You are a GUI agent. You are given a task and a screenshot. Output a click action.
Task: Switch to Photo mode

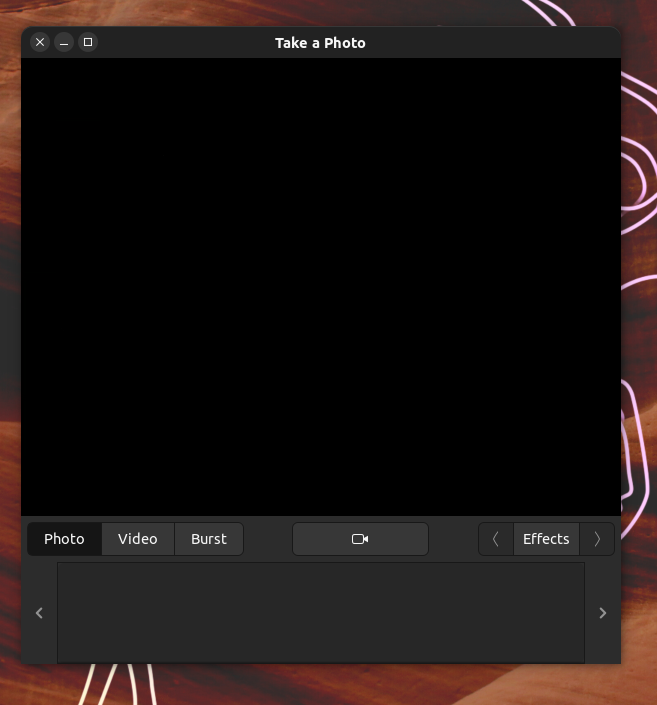[x=64, y=539]
